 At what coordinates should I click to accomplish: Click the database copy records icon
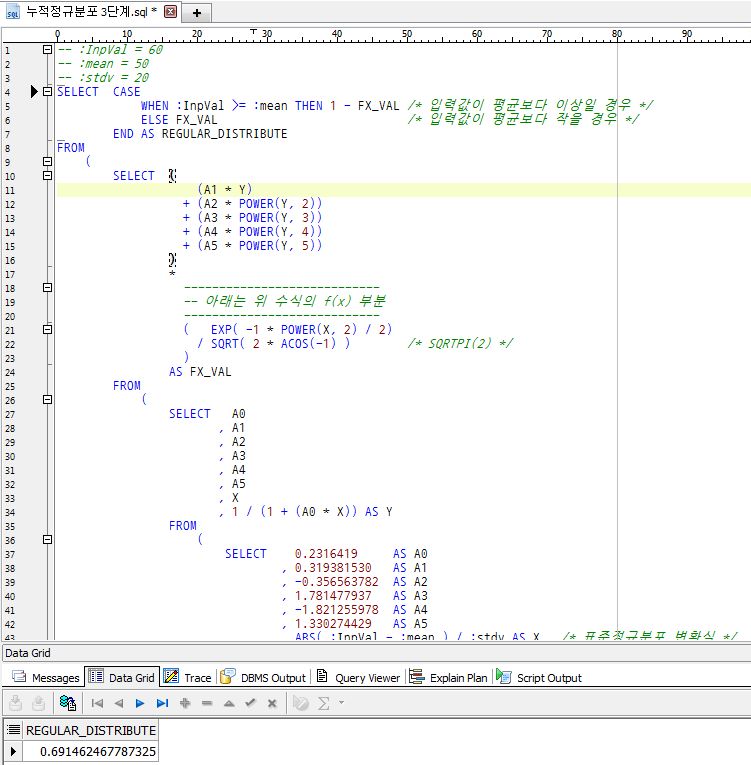67,703
